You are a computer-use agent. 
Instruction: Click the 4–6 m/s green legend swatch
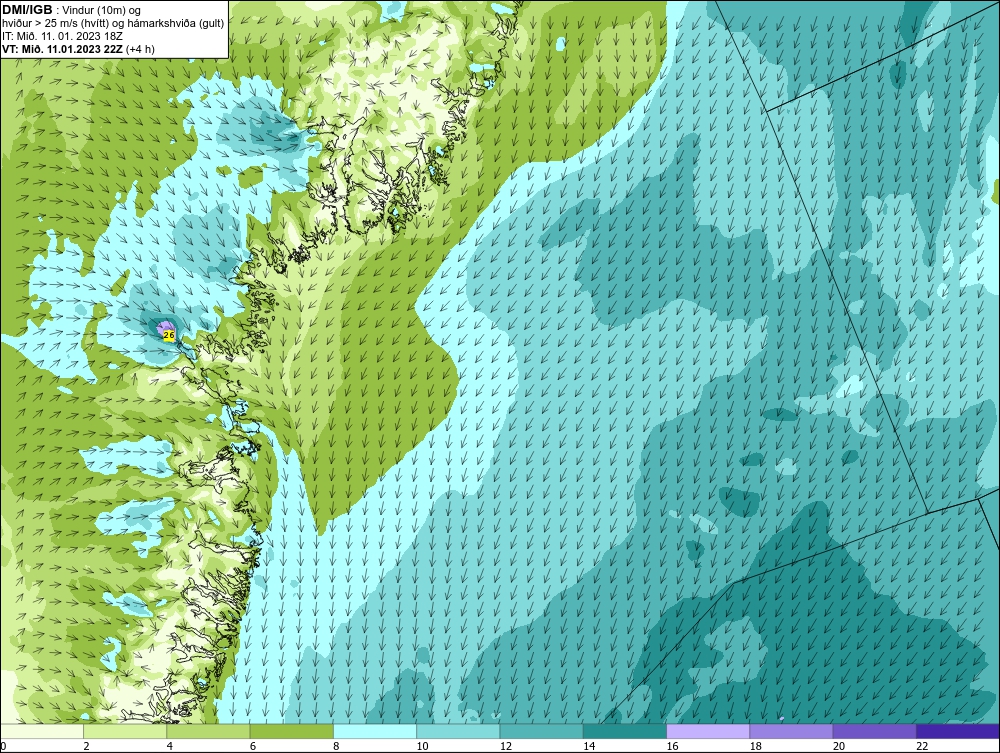click(209, 731)
